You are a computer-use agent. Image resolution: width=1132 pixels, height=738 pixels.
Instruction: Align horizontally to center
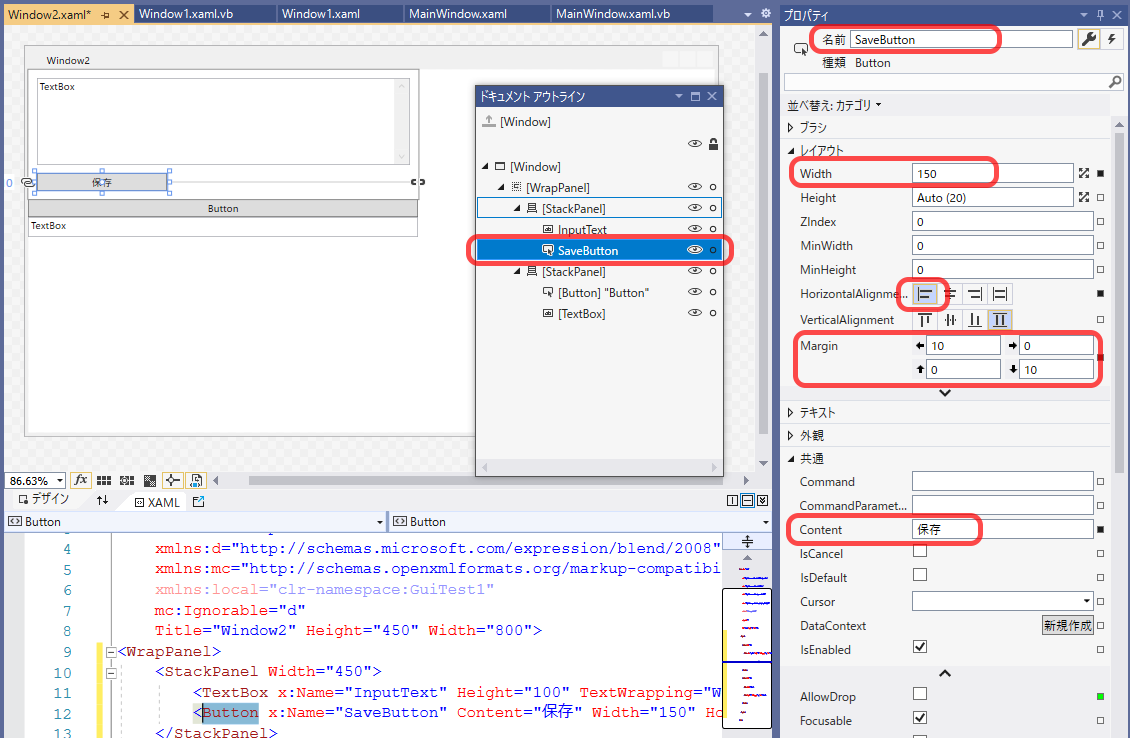pyautogui.click(x=950, y=294)
